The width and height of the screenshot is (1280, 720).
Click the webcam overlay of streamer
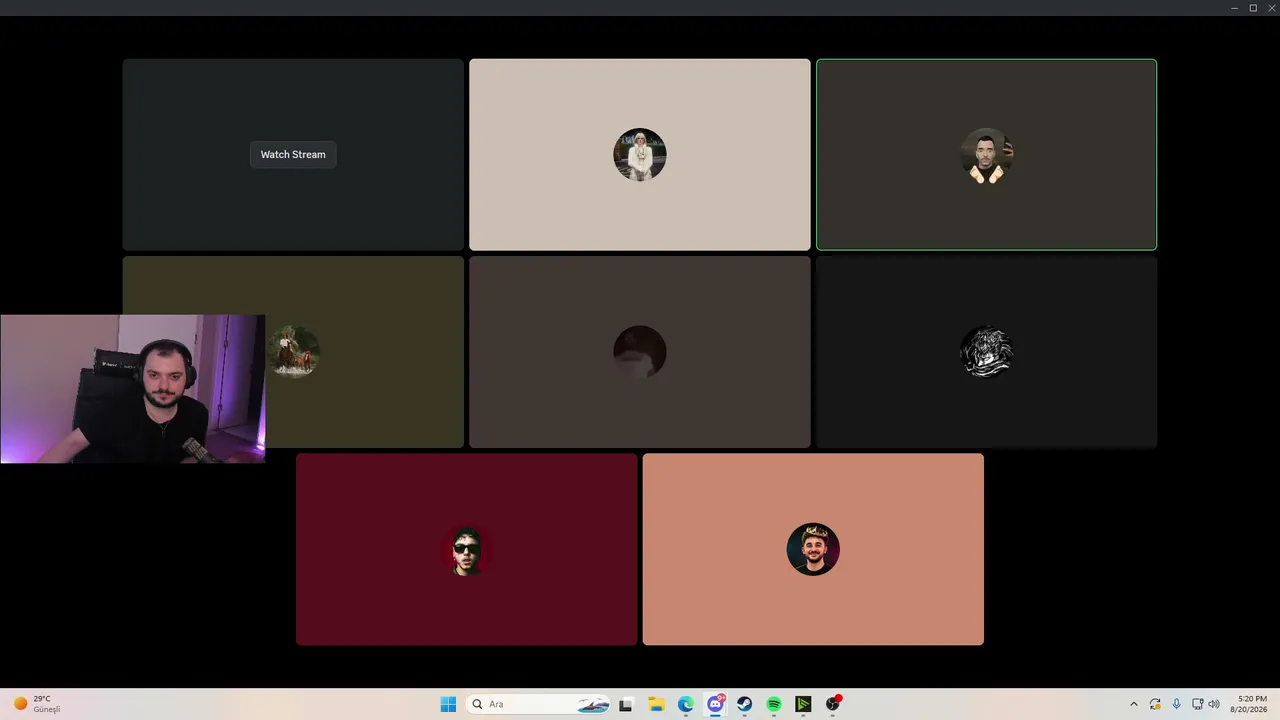133,389
